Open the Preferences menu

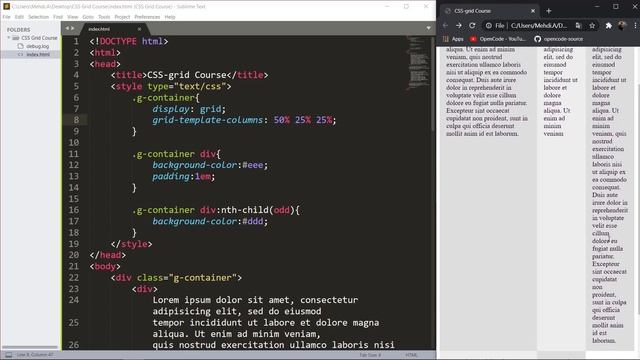click(147, 17)
